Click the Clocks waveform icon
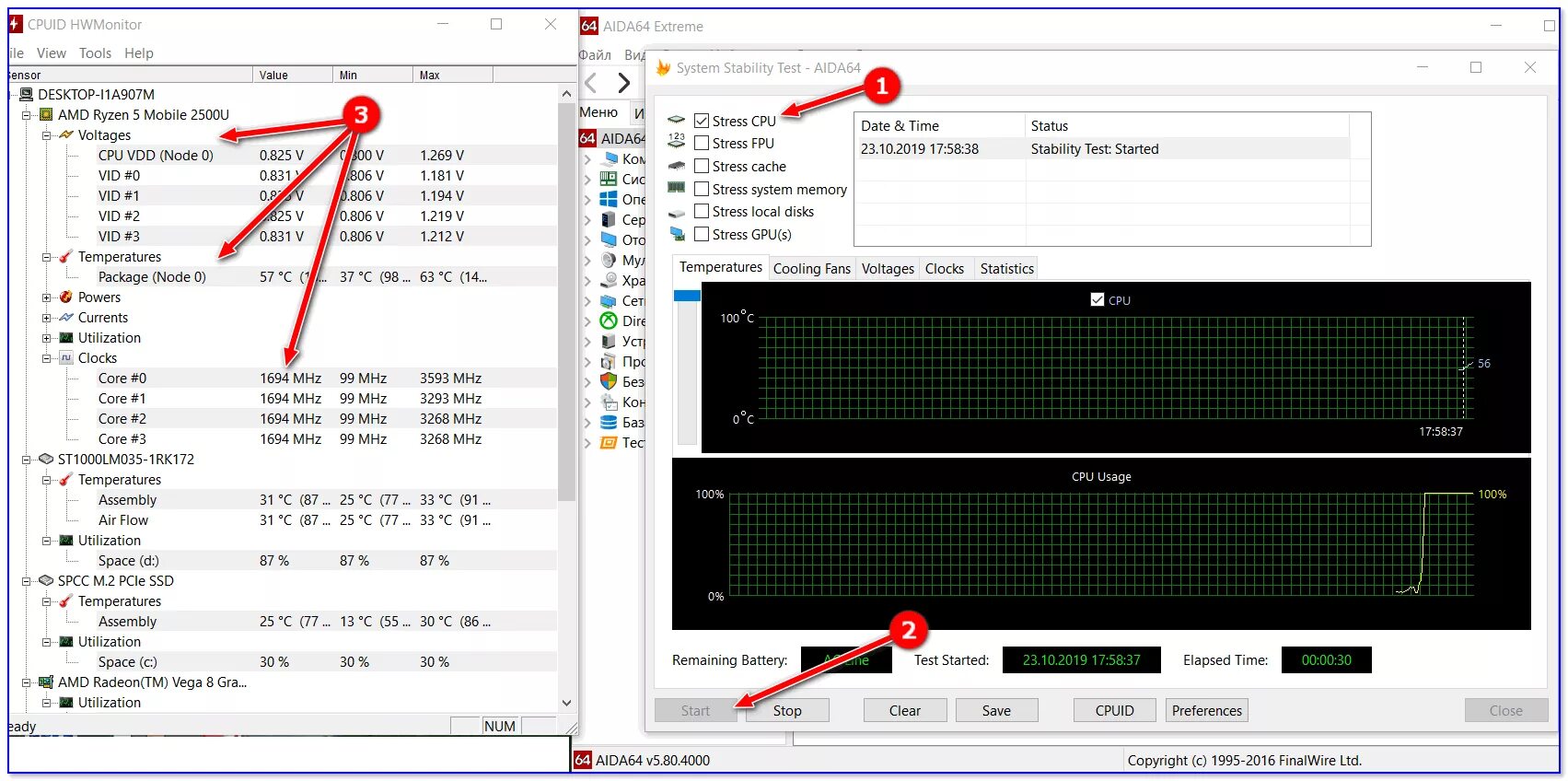 pyautogui.click(x=66, y=358)
